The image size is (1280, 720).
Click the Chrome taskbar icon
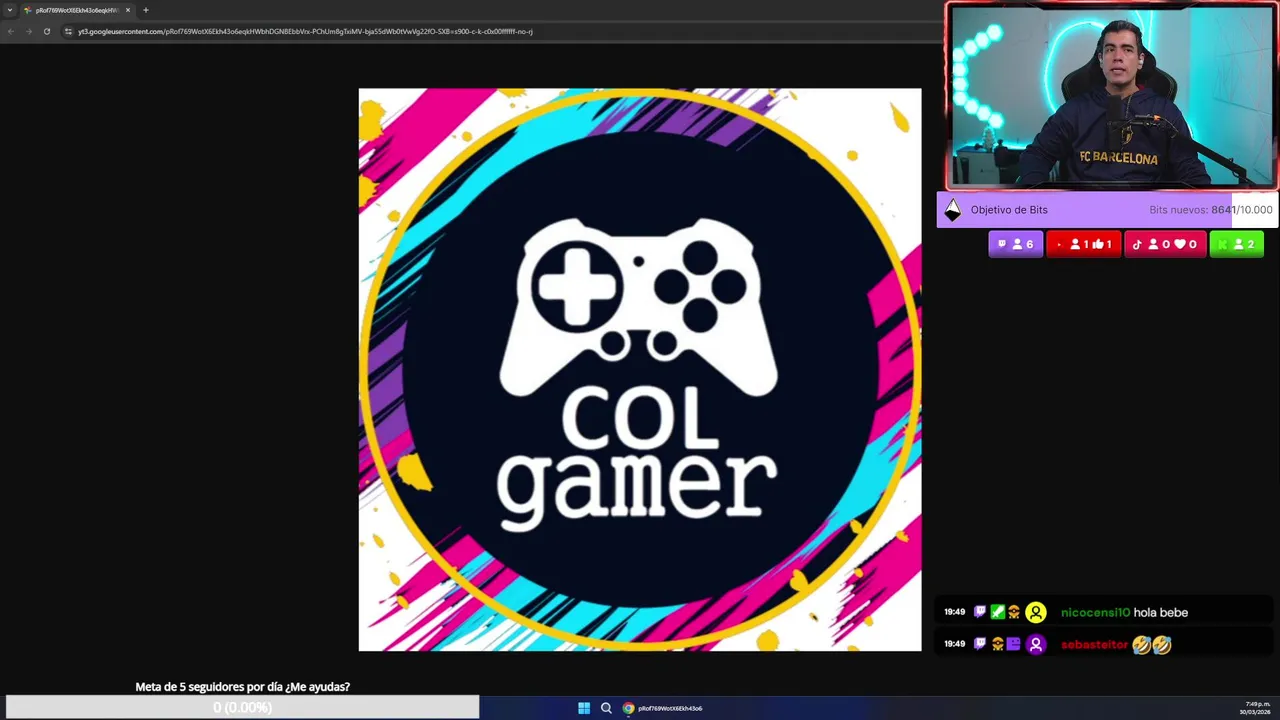(628, 708)
